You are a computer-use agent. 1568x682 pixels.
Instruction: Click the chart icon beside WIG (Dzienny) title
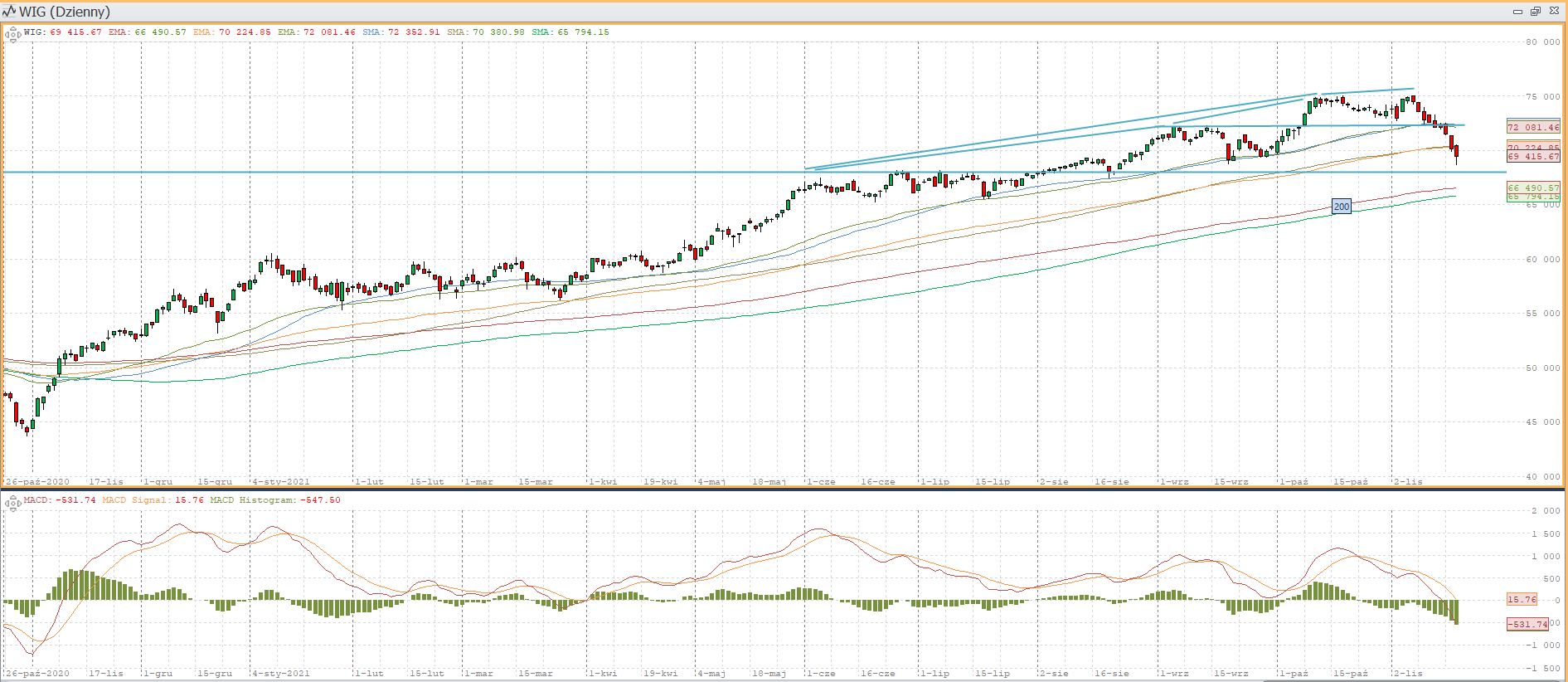point(9,12)
